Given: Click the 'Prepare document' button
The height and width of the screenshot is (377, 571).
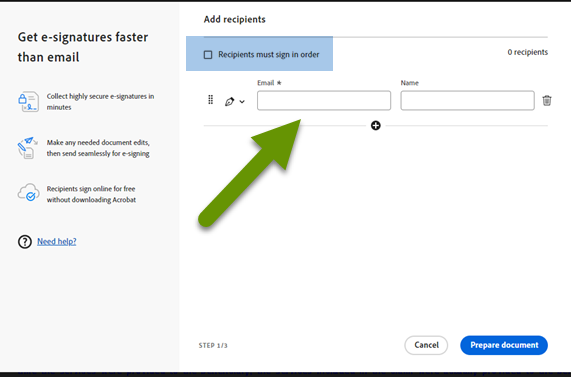Looking at the screenshot, I should tap(504, 345).
